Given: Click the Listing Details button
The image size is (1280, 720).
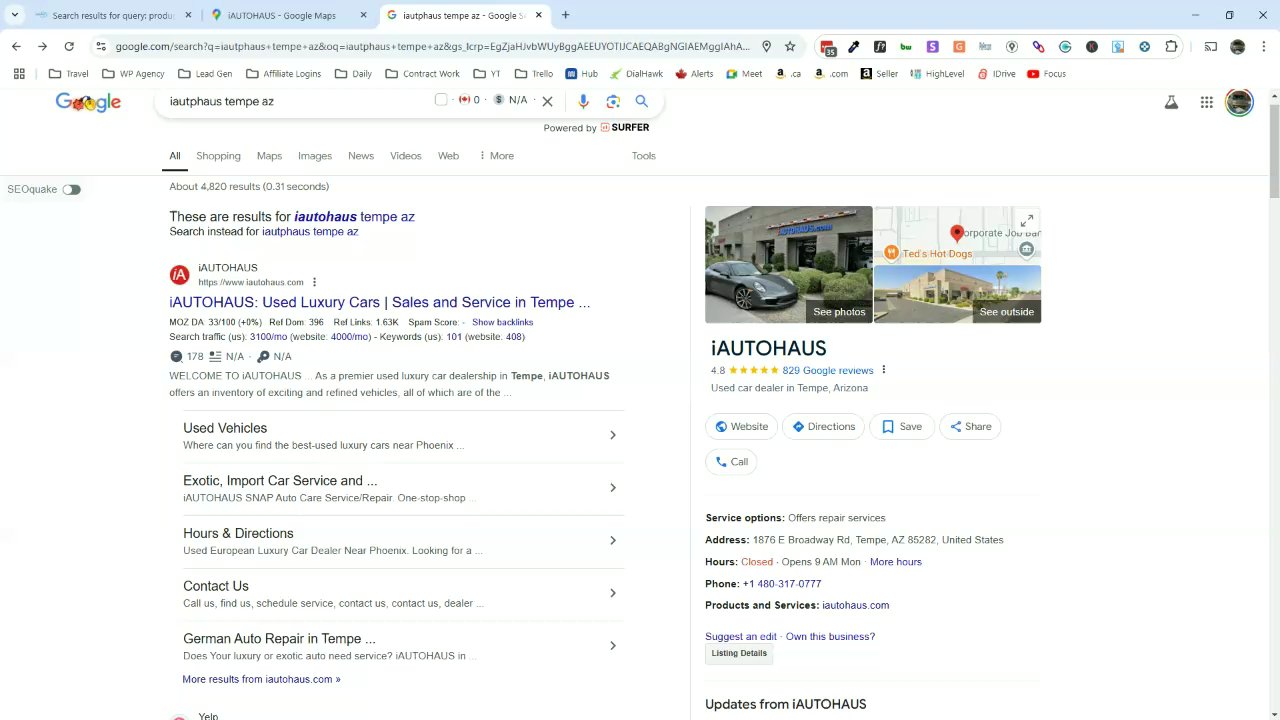Looking at the screenshot, I should 739,654.
